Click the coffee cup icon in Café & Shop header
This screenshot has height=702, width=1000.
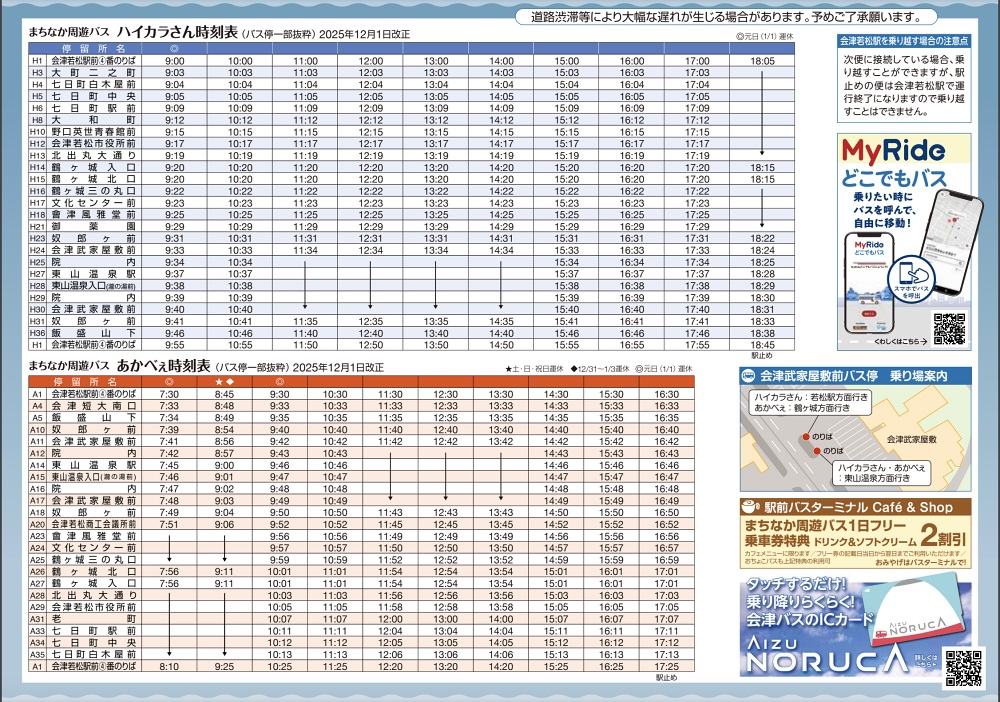[x=751, y=507]
